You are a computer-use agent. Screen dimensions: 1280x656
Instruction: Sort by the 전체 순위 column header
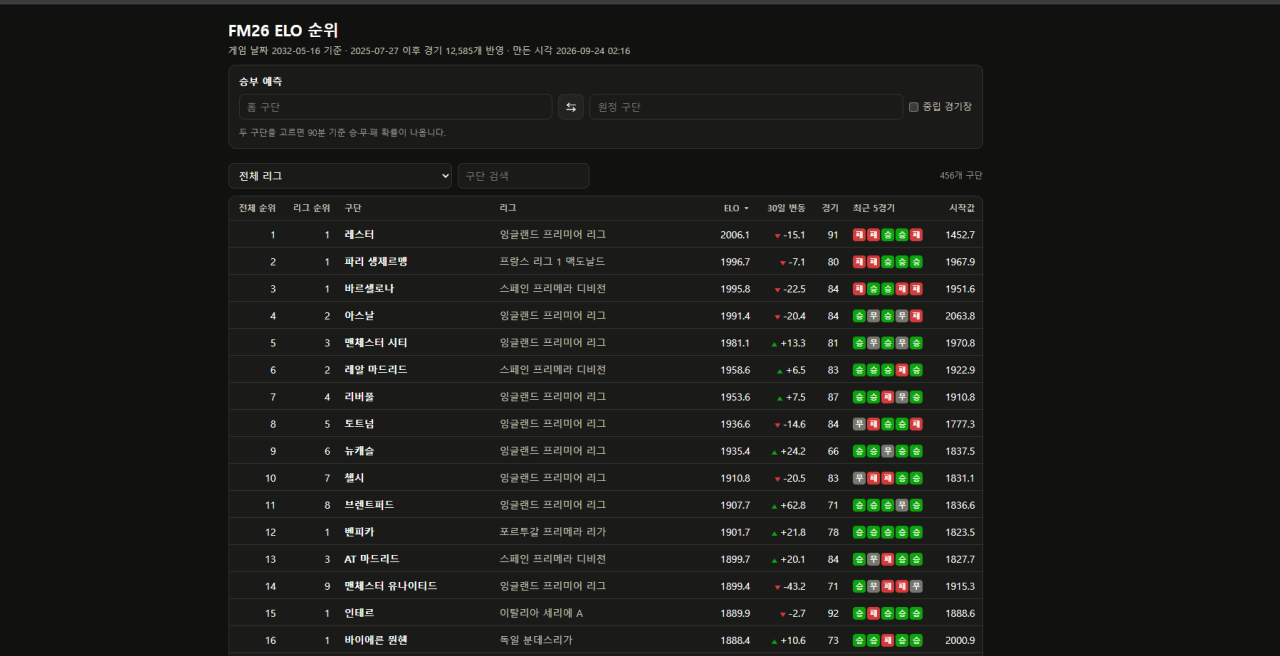point(257,208)
